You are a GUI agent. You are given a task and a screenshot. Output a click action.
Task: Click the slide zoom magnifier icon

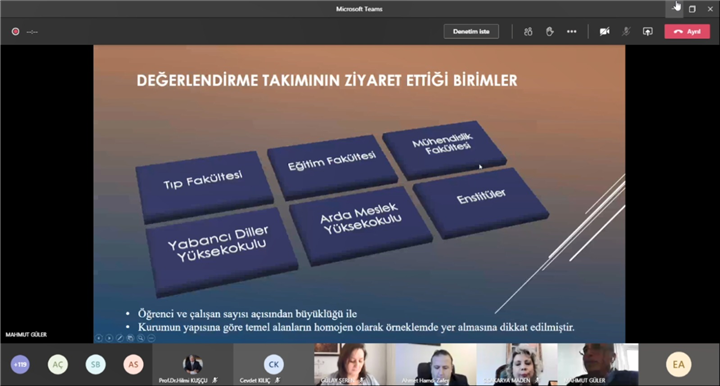point(141,338)
